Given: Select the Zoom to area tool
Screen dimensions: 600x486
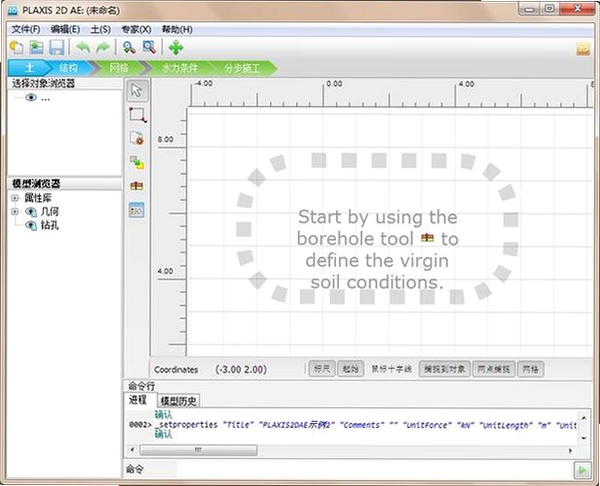Looking at the screenshot, I should [149, 47].
